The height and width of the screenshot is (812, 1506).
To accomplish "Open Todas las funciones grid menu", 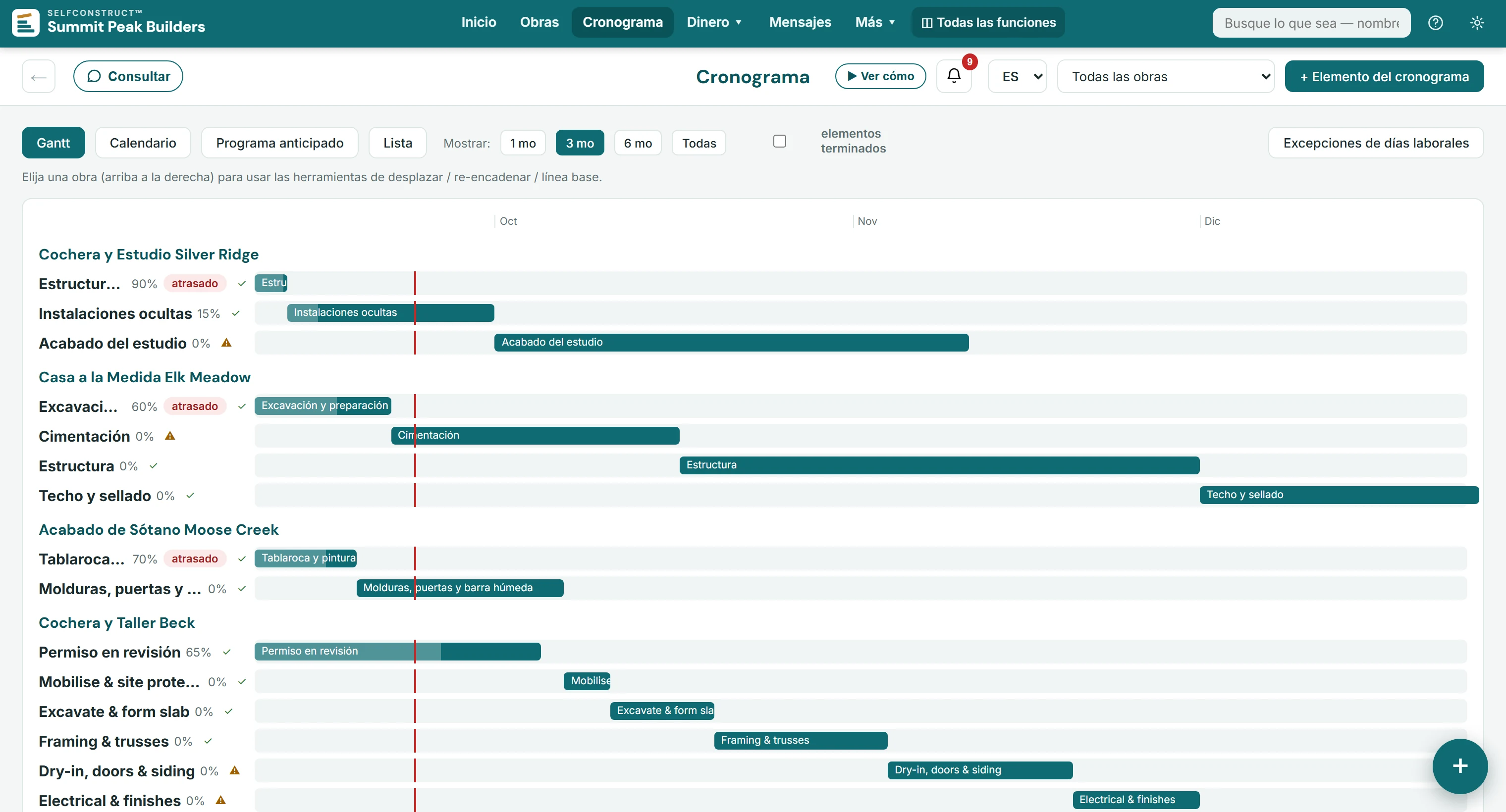I will 988,22.
